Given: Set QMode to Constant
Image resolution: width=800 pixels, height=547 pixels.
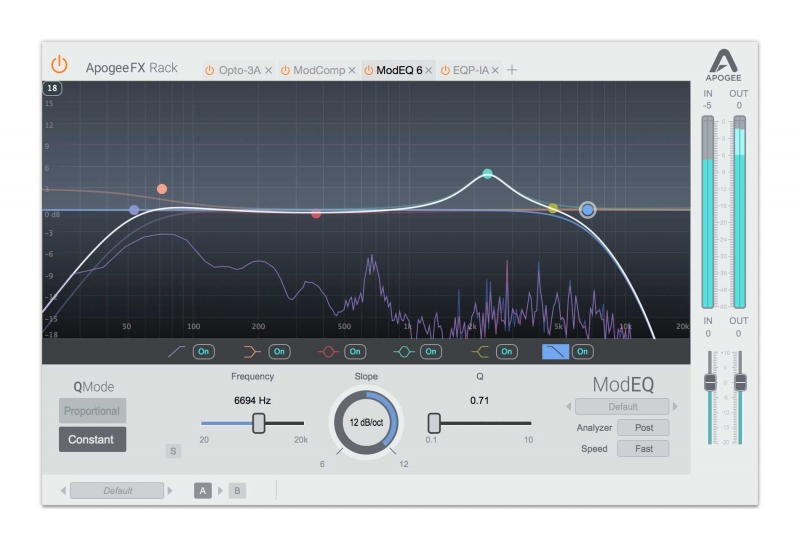Looking at the screenshot, I should coord(92,439).
